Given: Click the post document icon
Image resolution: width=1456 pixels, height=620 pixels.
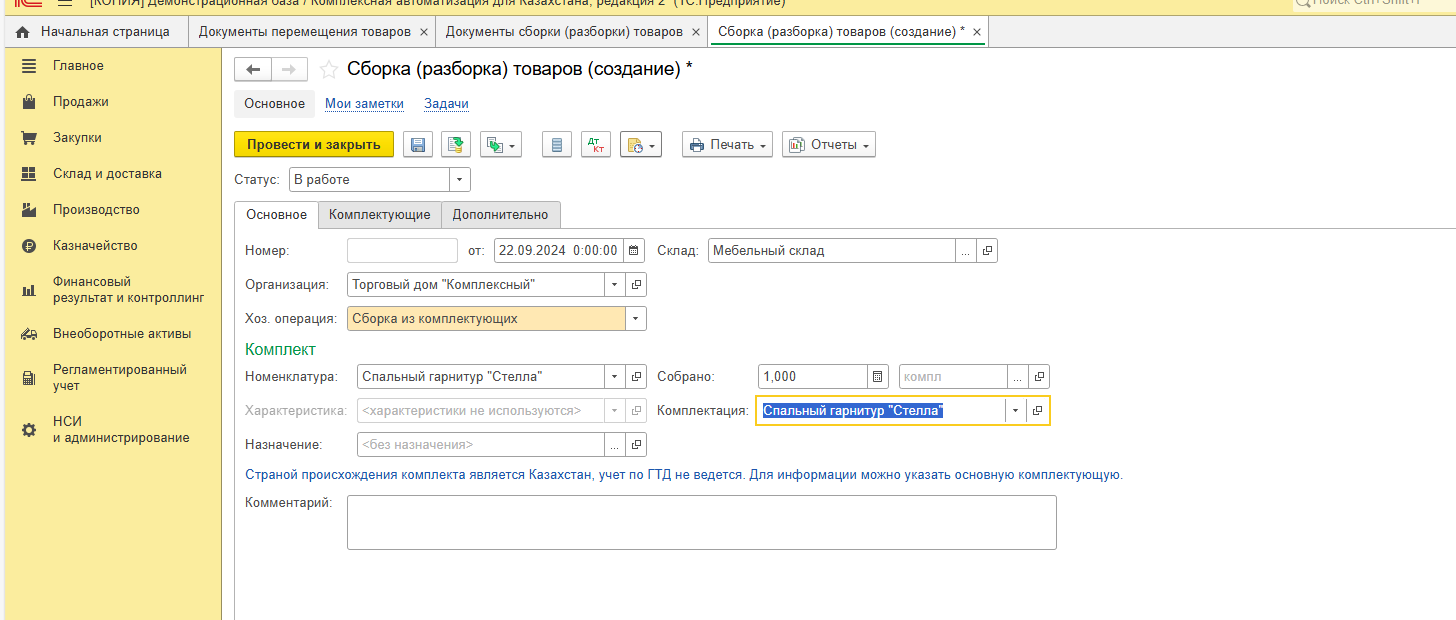Looking at the screenshot, I should 456,145.
